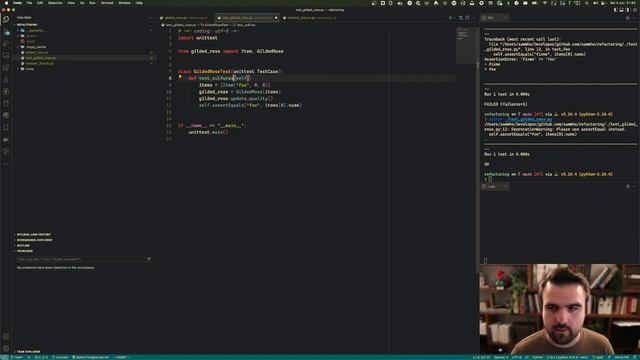Screen dimensions: 640x360
Task: Open the Manage gear in the activity bar
Action: tap(6, 349)
